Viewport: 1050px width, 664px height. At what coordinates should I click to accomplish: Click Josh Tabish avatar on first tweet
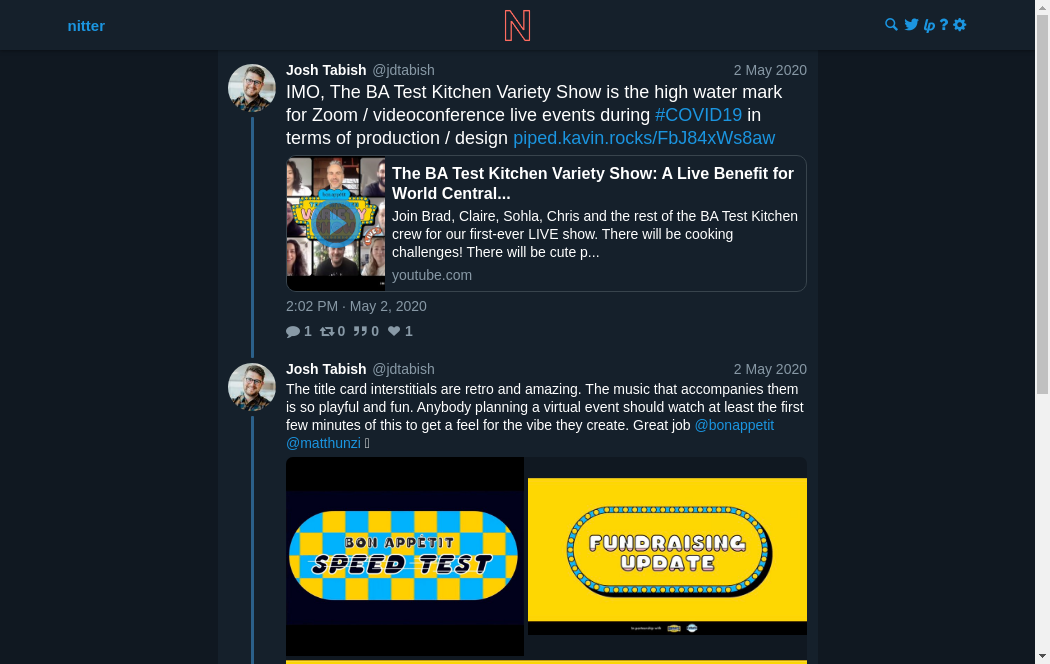point(252,88)
